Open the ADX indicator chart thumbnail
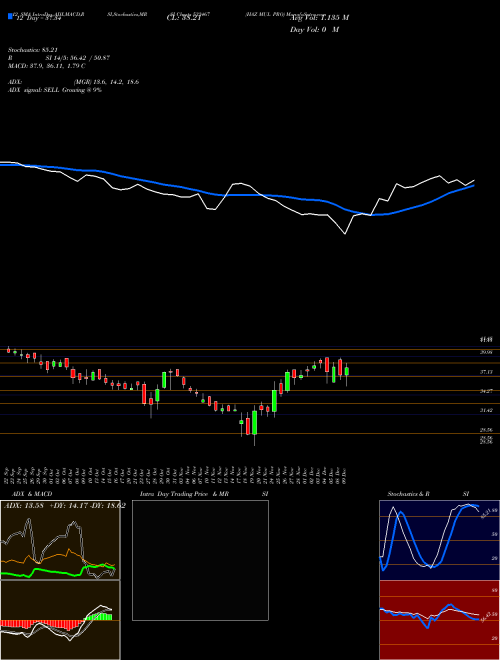The height and width of the screenshot is (660, 500). click(x=60, y=540)
